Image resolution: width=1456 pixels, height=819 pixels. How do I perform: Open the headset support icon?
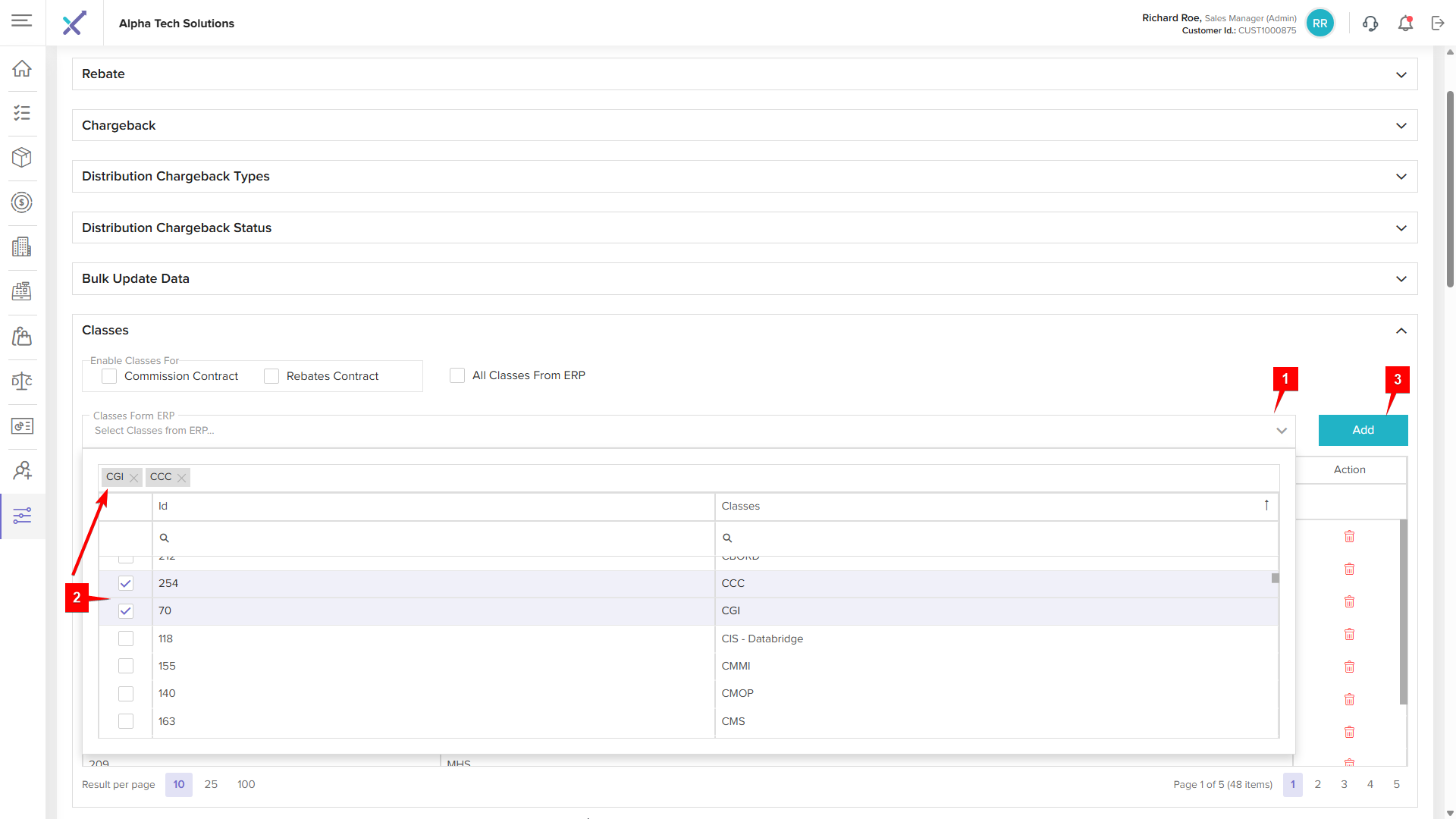1370,24
